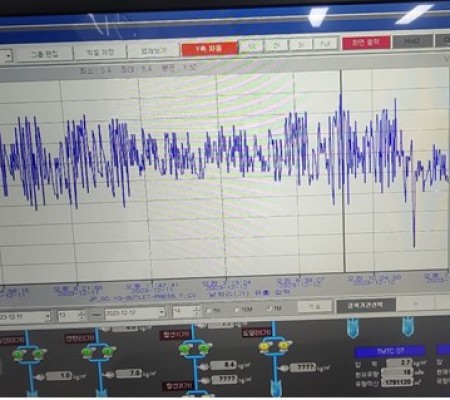450x400 pixels.
Task: Click the right green pump in third pair
Action: click(x=204, y=349)
